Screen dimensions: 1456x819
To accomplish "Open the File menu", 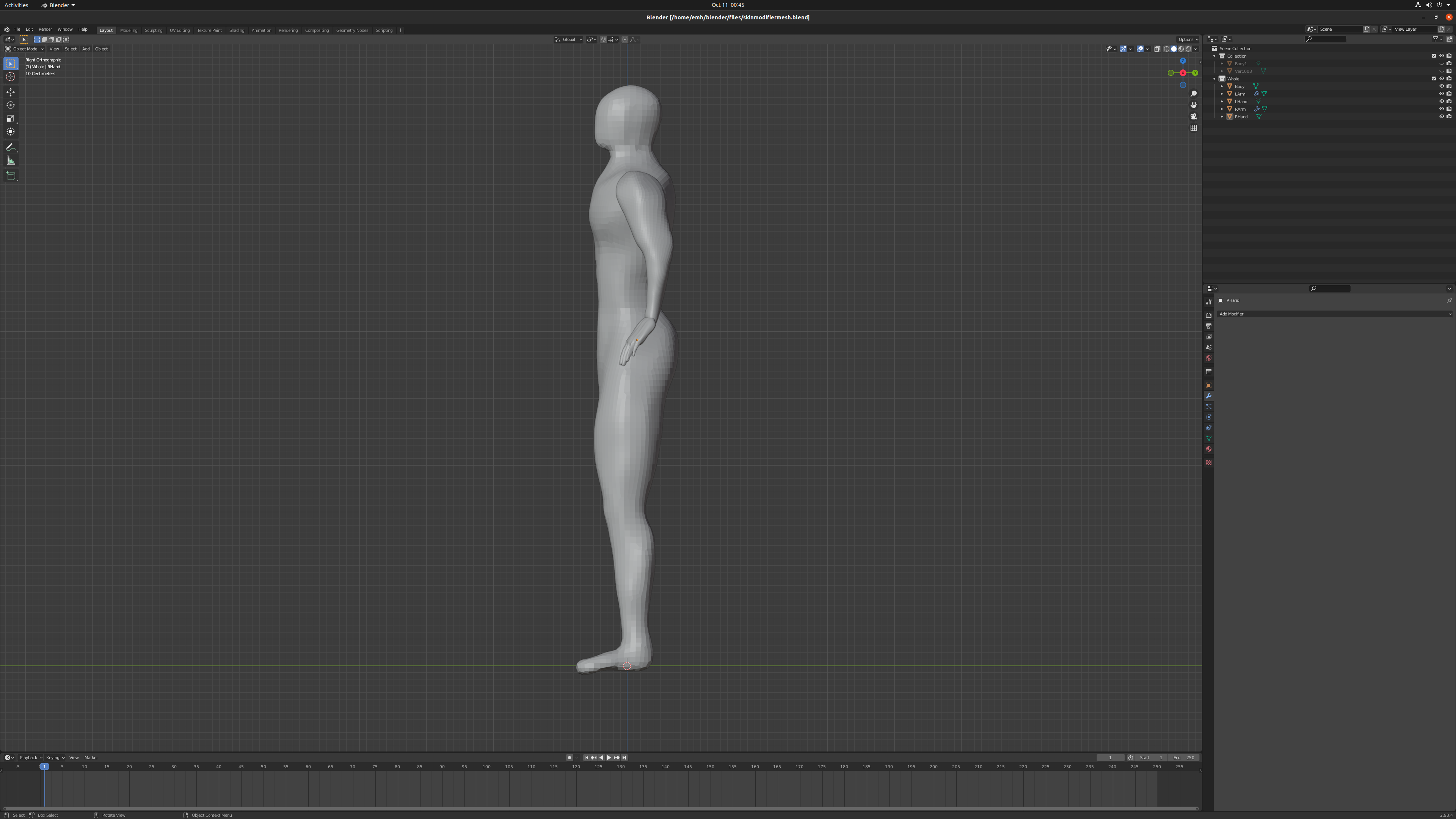I will [17, 30].
